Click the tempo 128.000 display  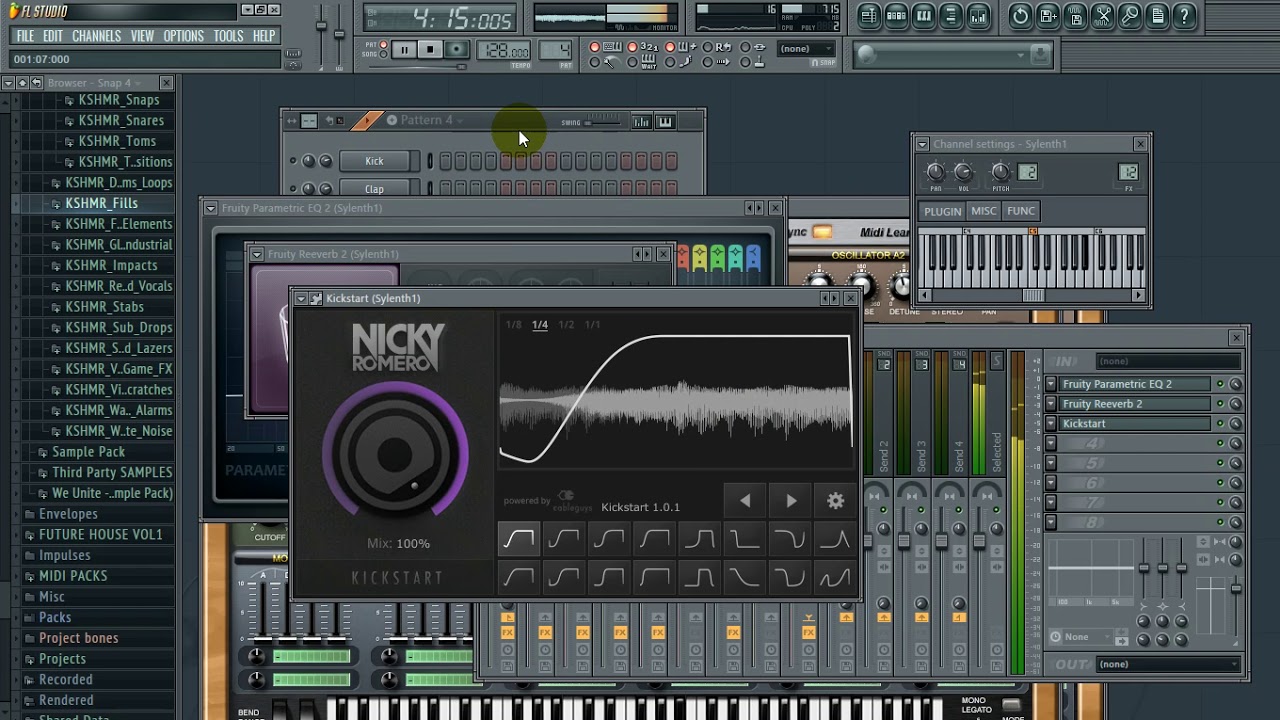click(506, 50)
